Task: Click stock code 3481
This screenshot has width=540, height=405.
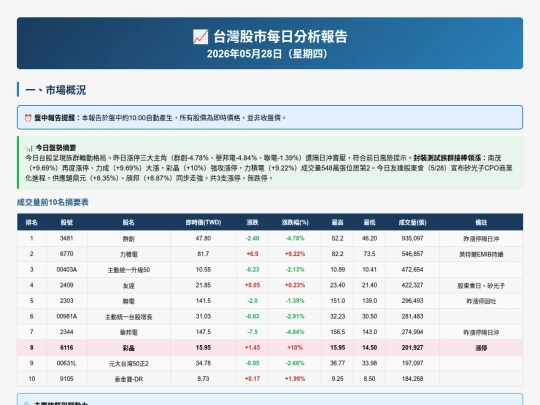Action: click(66, 238)
